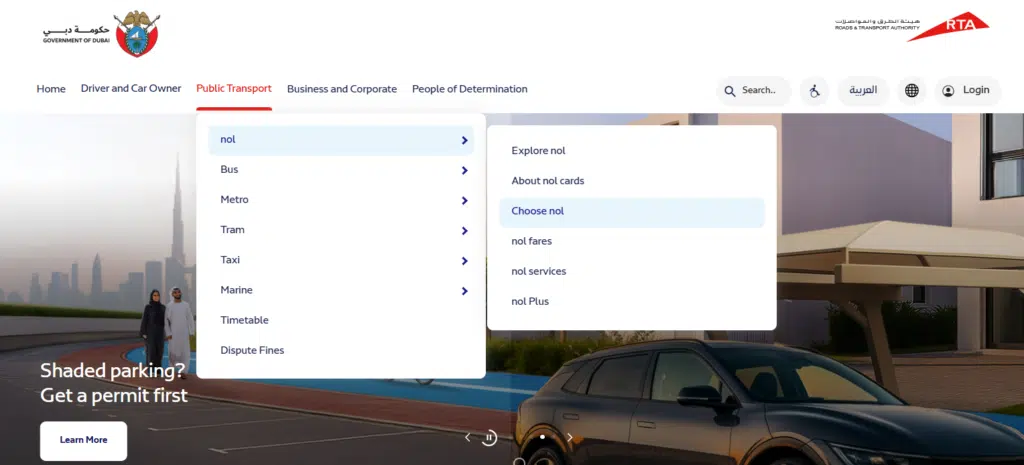Click the globe language icon
1024x465 pixels.
pyautogui.click(x=911, y=90)
